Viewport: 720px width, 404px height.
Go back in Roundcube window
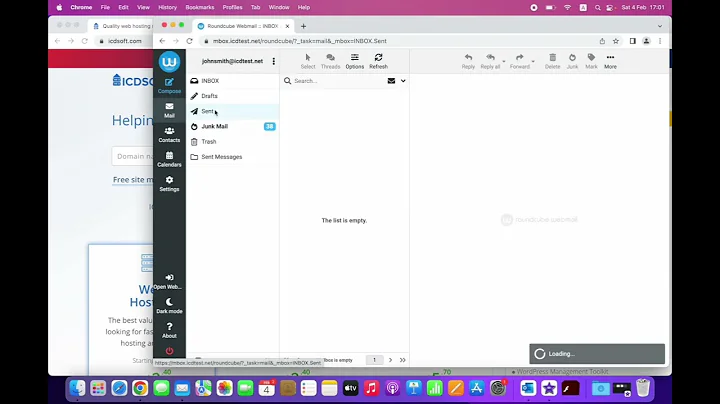pos(162,41)
